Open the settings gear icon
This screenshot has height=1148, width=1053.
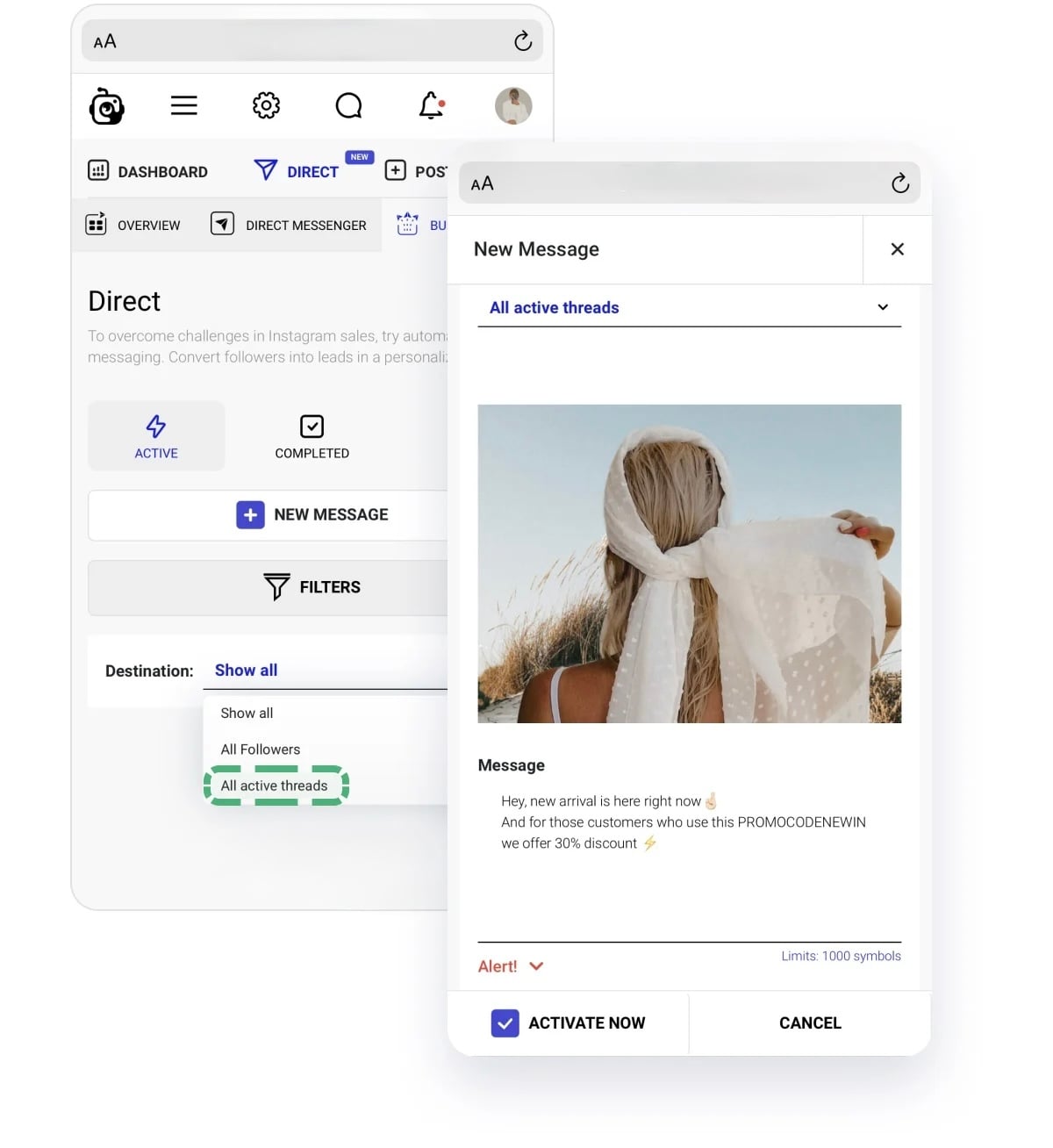[266, 105]
